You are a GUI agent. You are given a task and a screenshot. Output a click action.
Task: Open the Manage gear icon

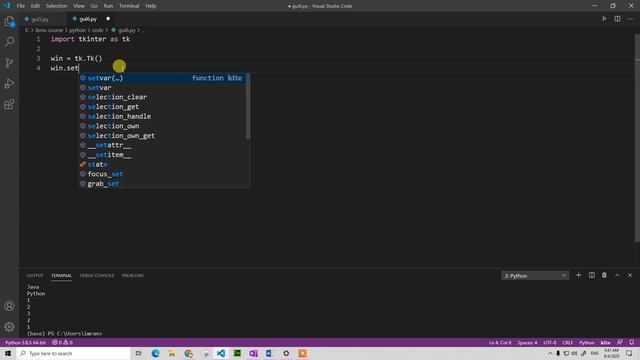tap(9, 327)
